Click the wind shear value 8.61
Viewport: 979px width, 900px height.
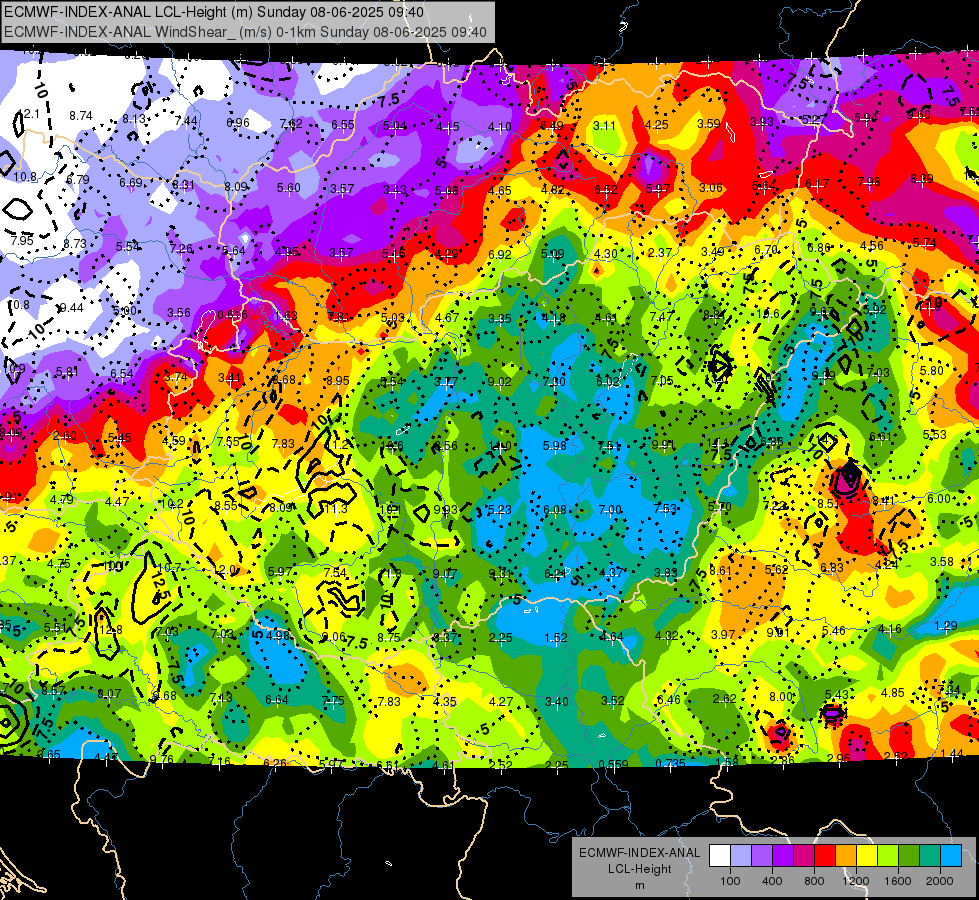pyautogui.click(x=721, y=570)
